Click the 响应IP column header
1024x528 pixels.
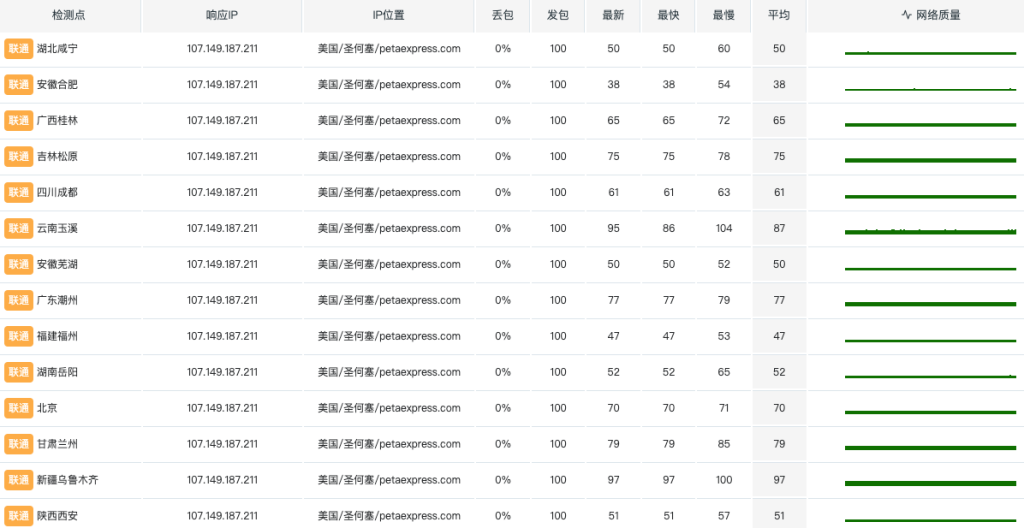222,15
